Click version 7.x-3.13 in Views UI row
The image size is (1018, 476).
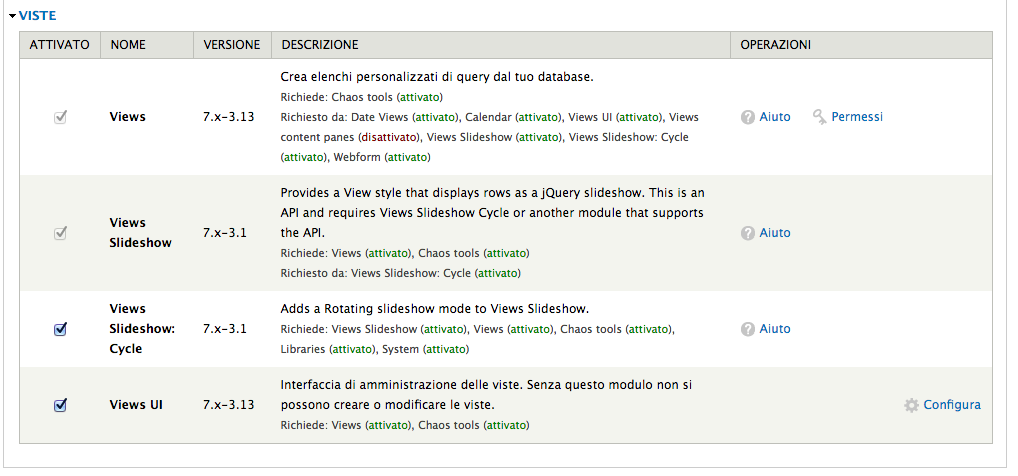click(229, 405)
